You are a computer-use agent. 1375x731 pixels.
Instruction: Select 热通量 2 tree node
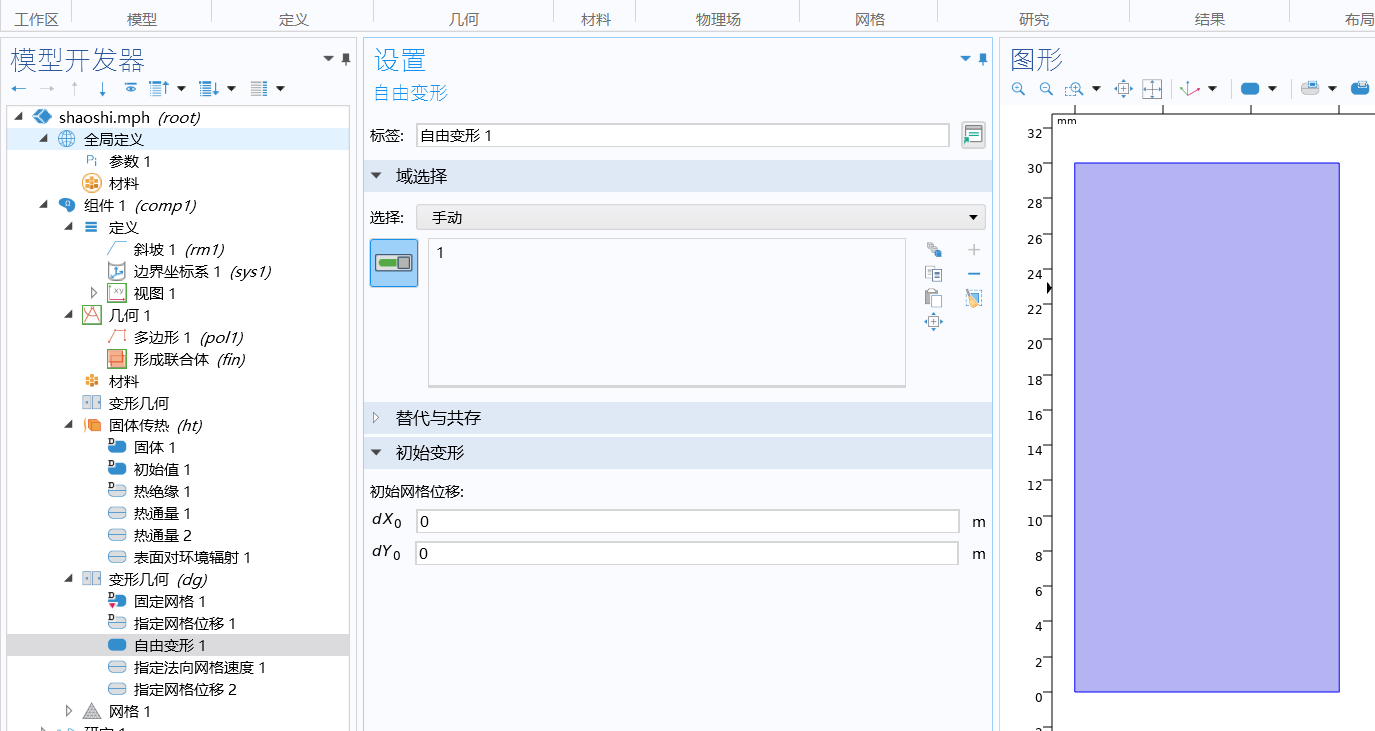click(162, 535)
